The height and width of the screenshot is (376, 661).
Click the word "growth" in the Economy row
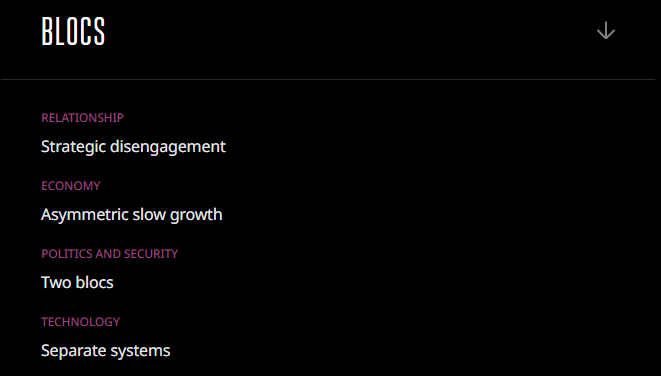tap(196, 216)
